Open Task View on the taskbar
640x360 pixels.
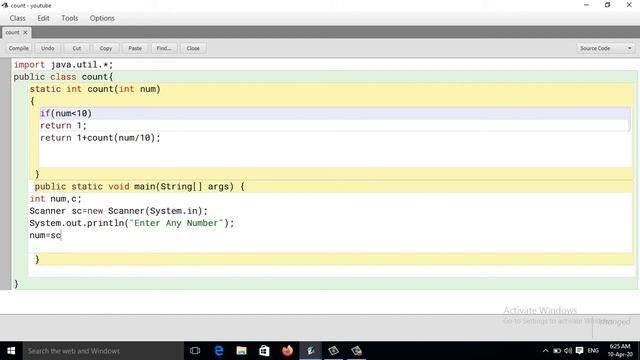coord(195,351)
